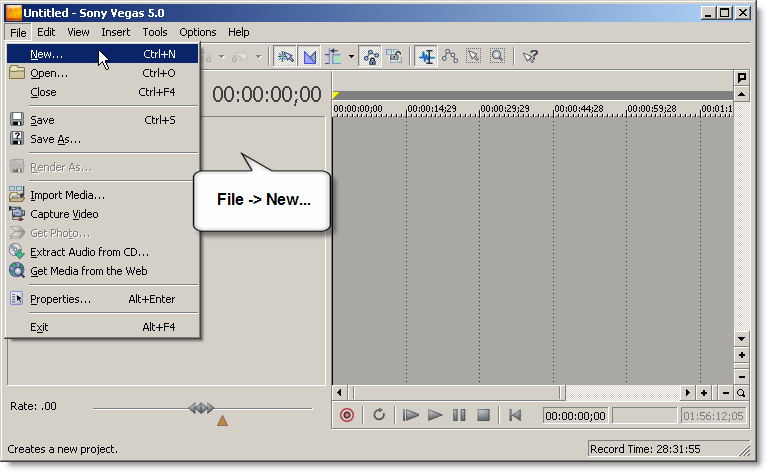Screen dimensions: 767x472
Task: Click timeline horizontal scrollbar thumb
Action: pyautogui.click(x=459, y=392)
